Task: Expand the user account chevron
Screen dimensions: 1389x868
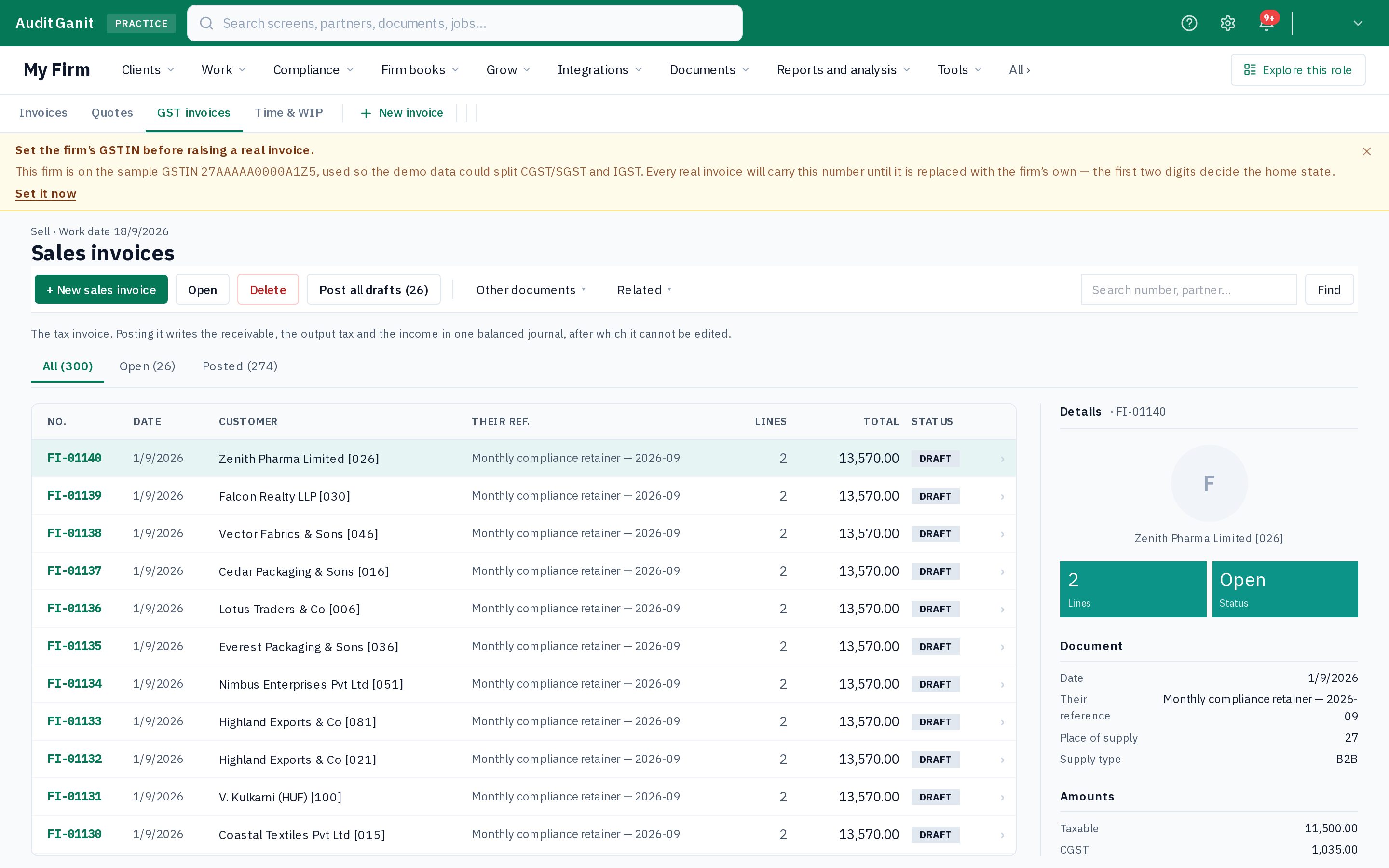Action: tap(1358, 23)
